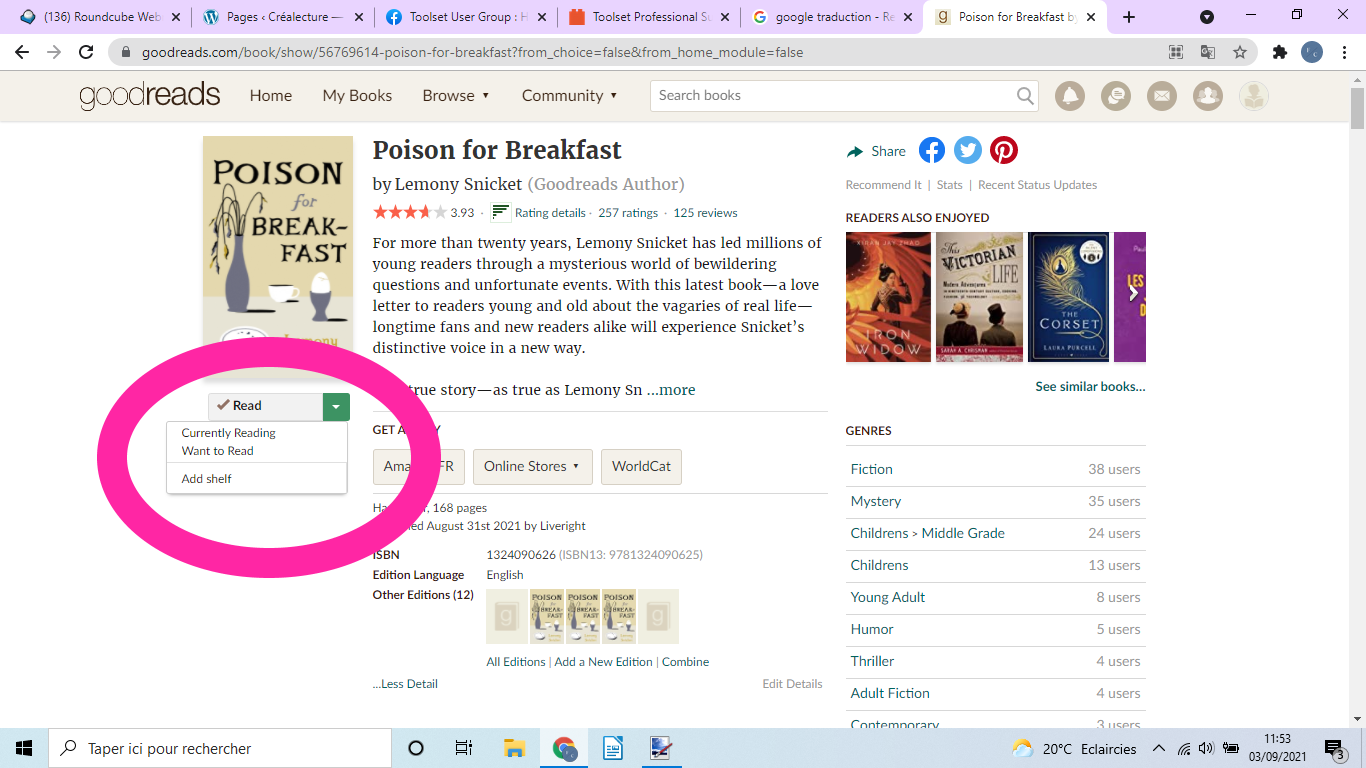The width and height of the screenshot is (1366, 768).
Task: Open the Windows Start menu
Action: [x=24, y=748]
